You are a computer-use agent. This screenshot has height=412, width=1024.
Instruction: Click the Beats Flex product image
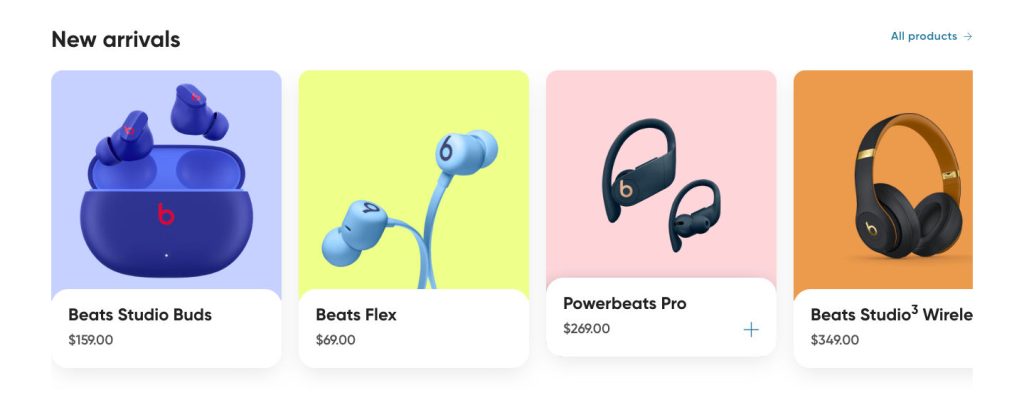pyautogui.click(x=413, y=180)
